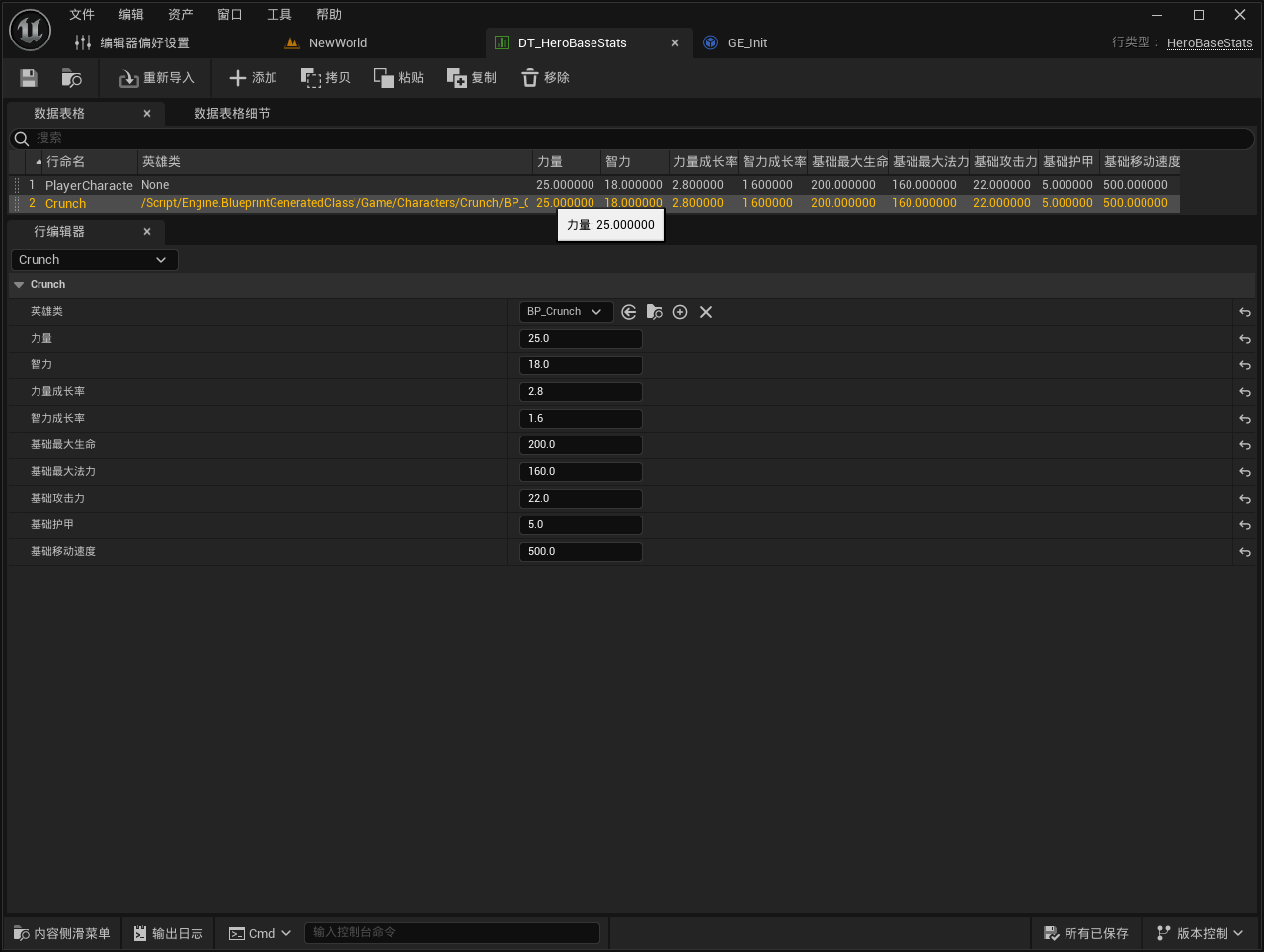Open 内容侧滑菜单 content drawer
Viewport: 1264px width, 952px height.
tap(62, 933)
